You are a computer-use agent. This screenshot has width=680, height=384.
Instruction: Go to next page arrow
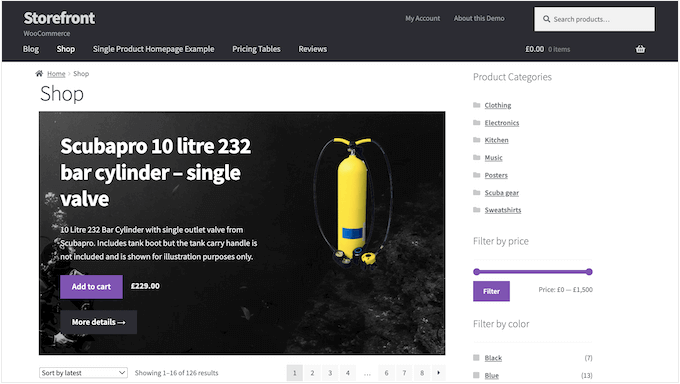[x=438, y=373]
